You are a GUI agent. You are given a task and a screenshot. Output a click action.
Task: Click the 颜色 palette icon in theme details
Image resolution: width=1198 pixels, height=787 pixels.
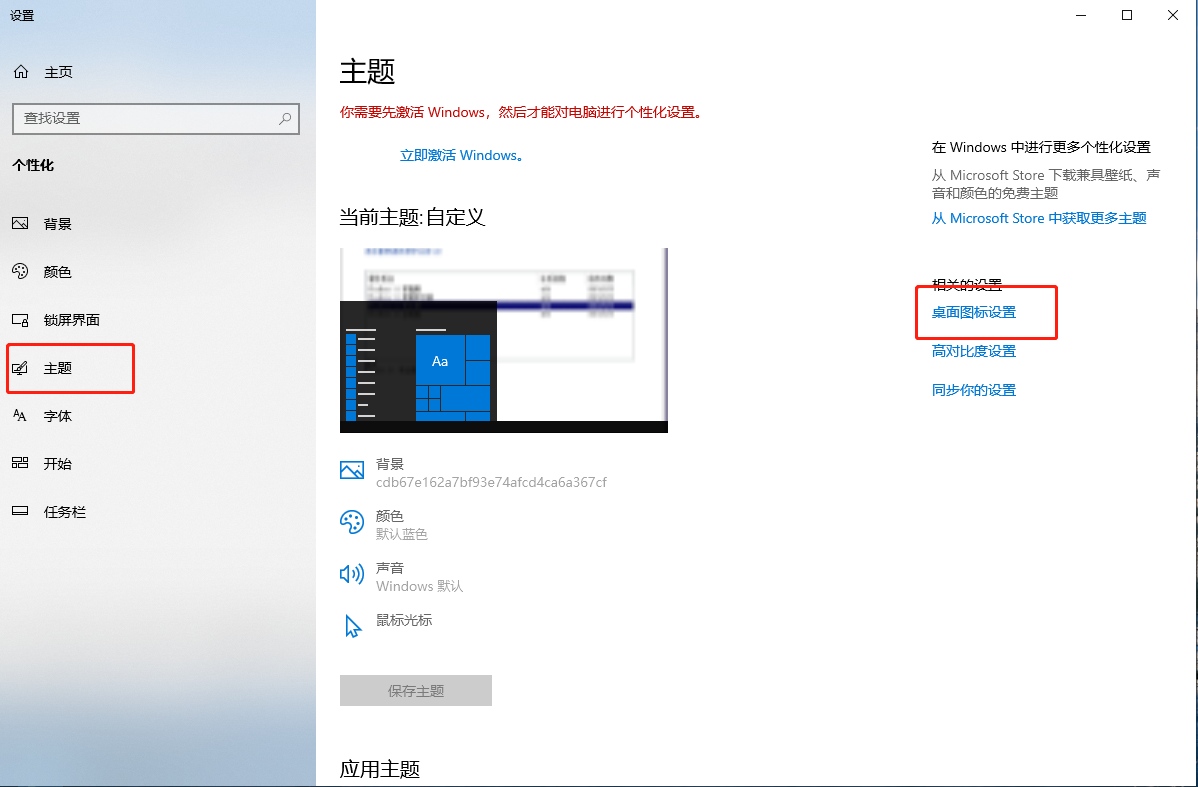353,522
